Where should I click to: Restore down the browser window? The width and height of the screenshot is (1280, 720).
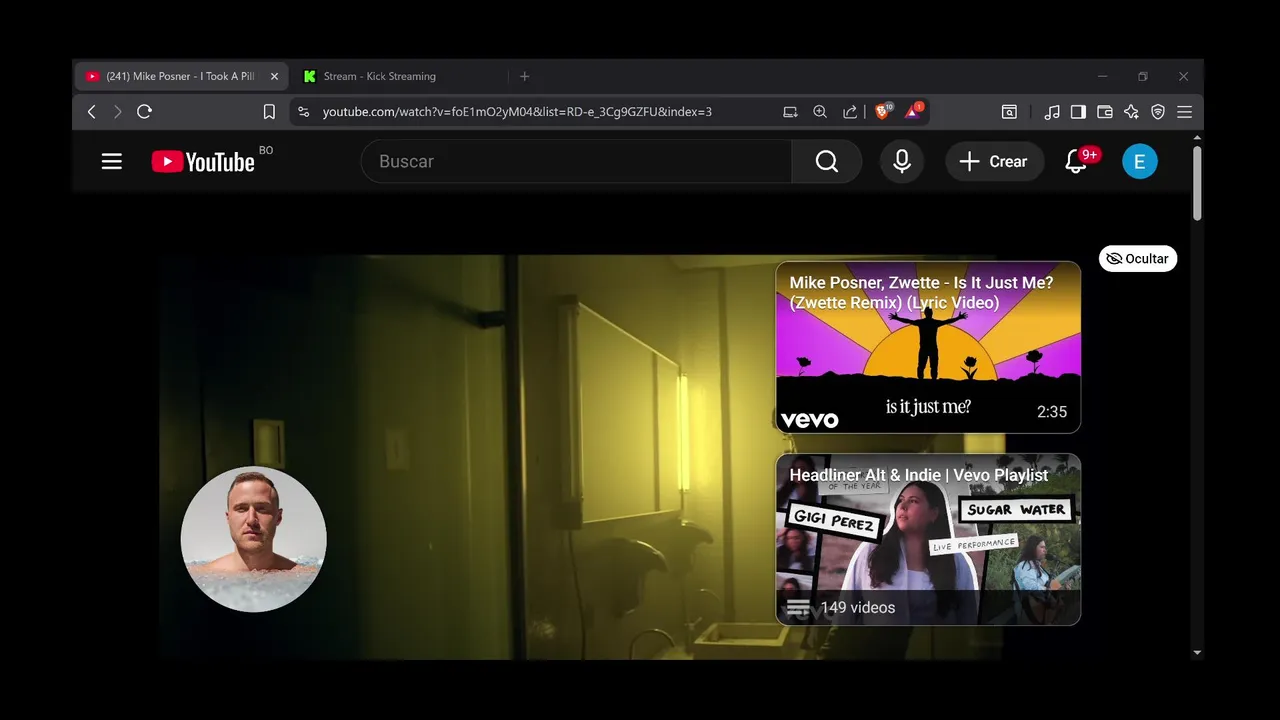tap(1143, 76)
